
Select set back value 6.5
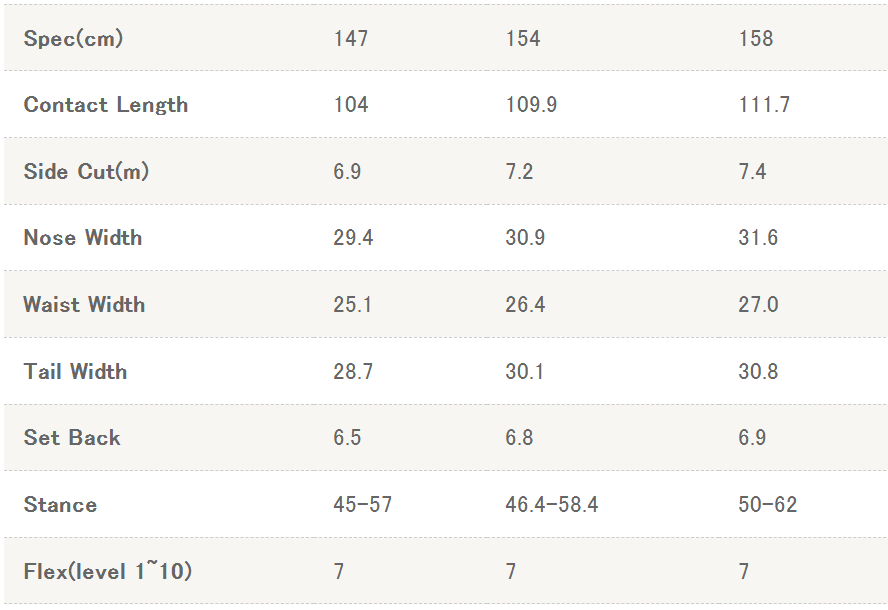(347, 438)
